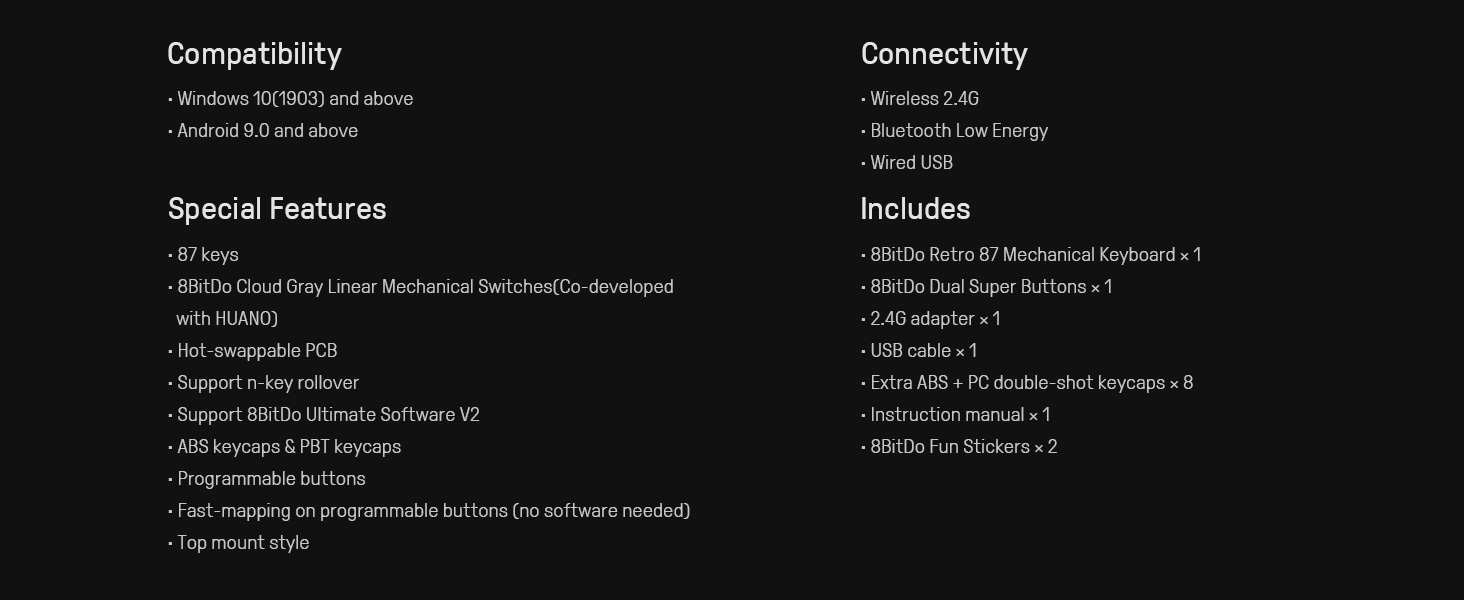The width and height of the screenshot is (1464, 600).
Task: Click the 2.4G adapter item
Action: coord(931,319)
